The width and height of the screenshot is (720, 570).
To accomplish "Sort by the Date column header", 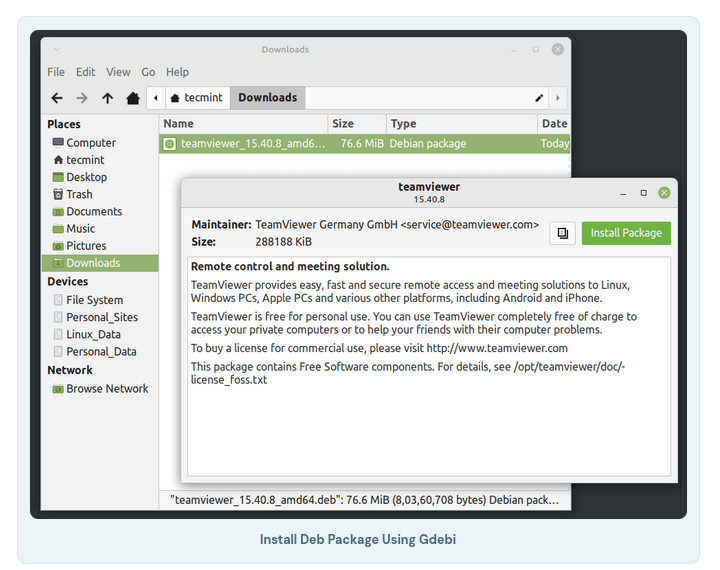I will [554, 124].
